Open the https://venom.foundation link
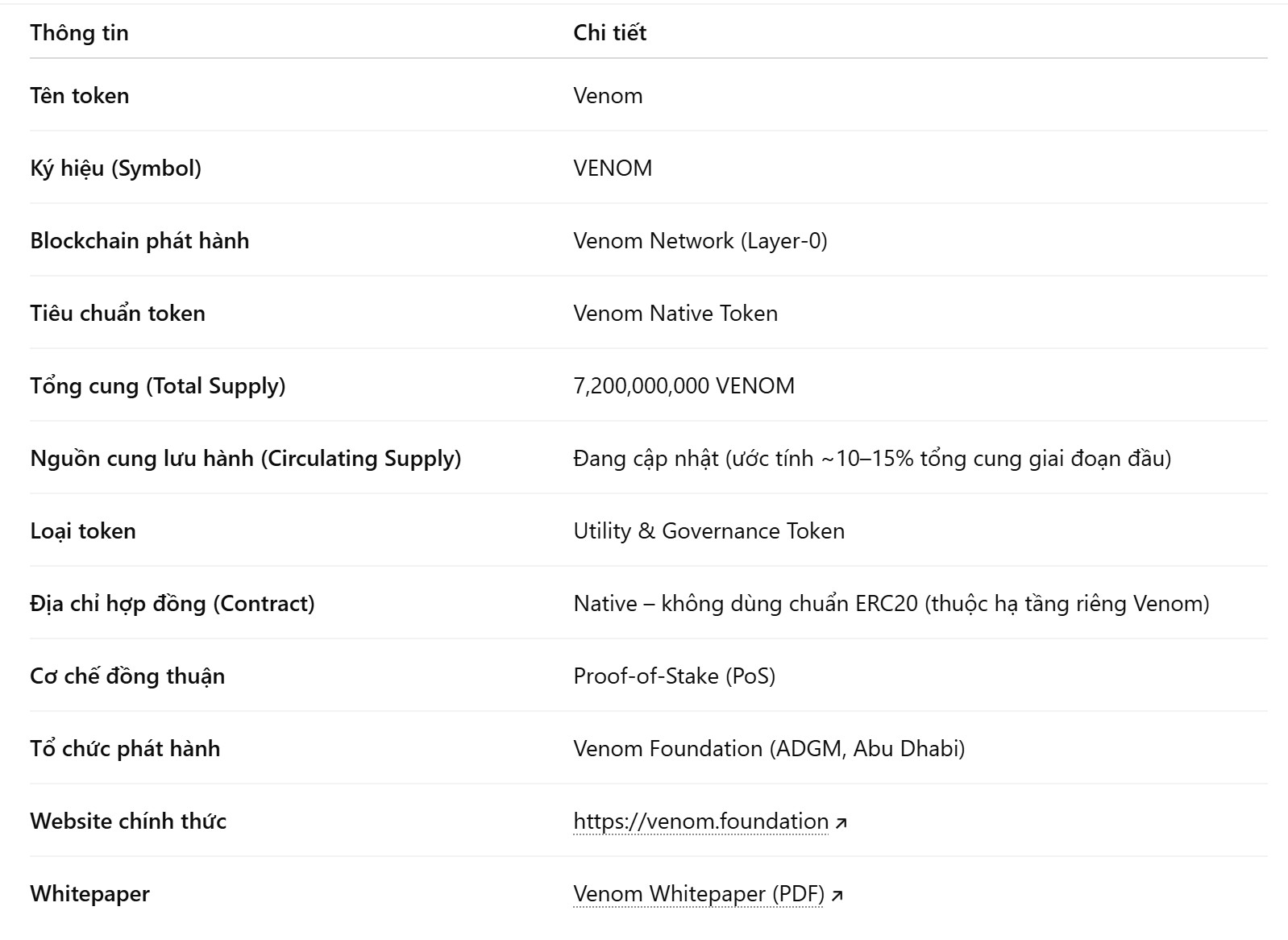Image resolution: width=1288 pixels, height=940 pixels. pos(700,821)
